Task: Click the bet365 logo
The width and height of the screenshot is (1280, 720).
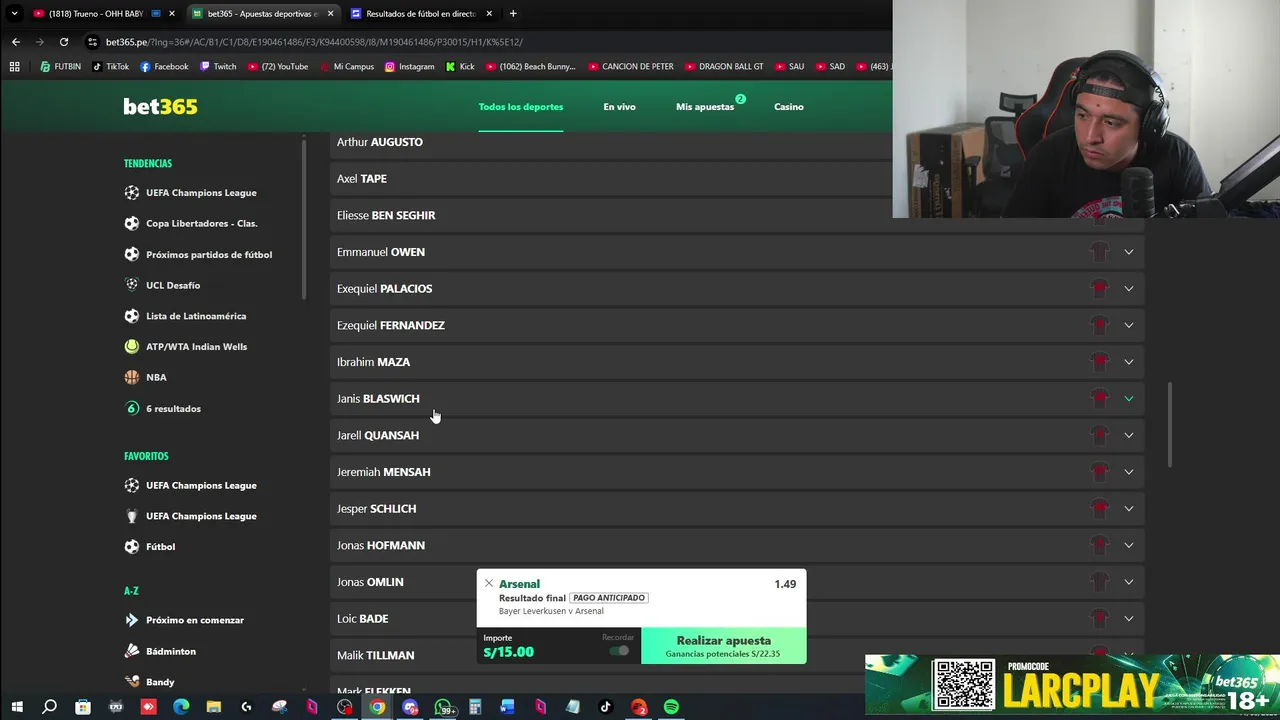Action: [160, 107]
